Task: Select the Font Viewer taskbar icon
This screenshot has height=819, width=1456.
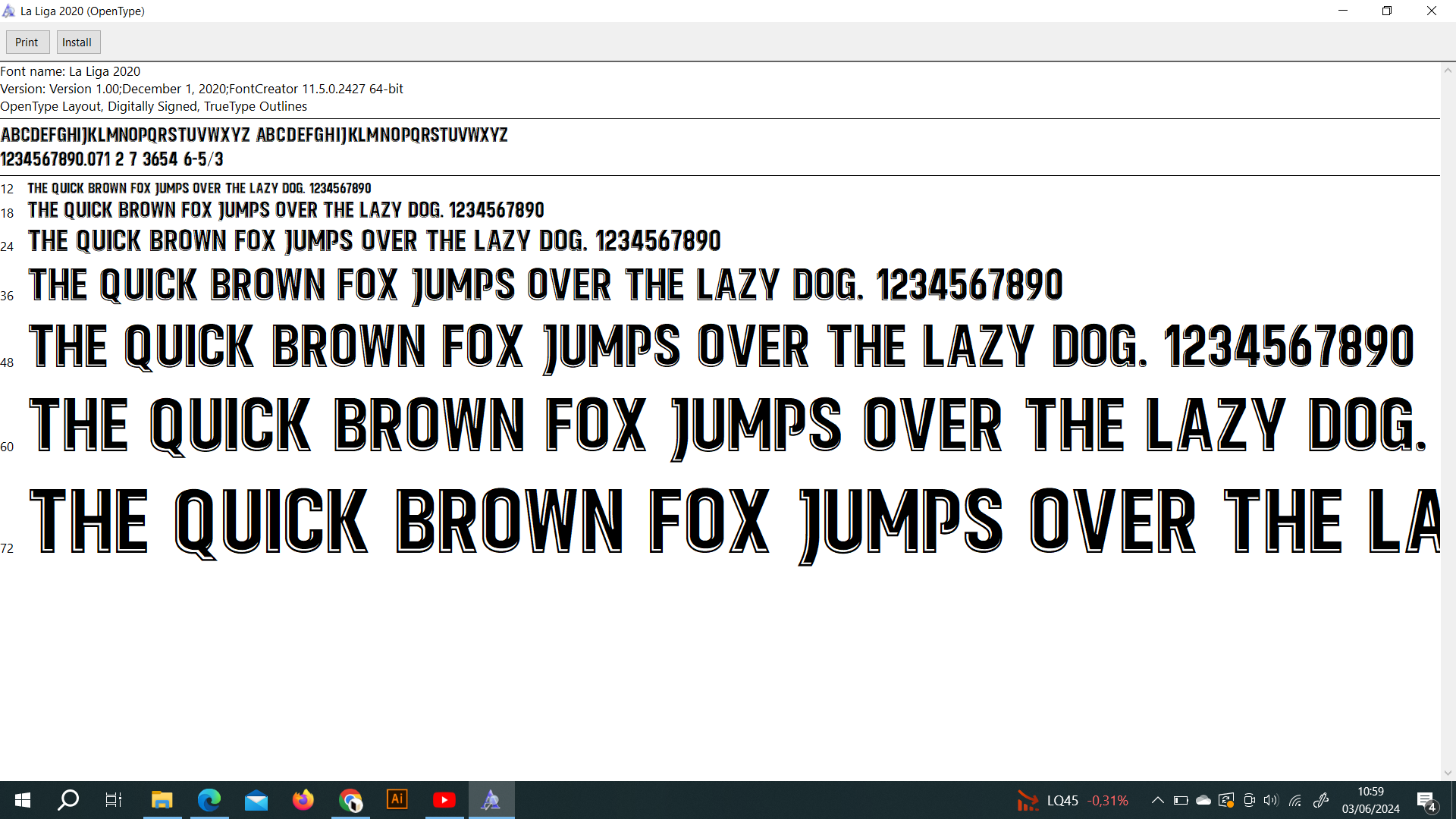Action: pos(491,800)
